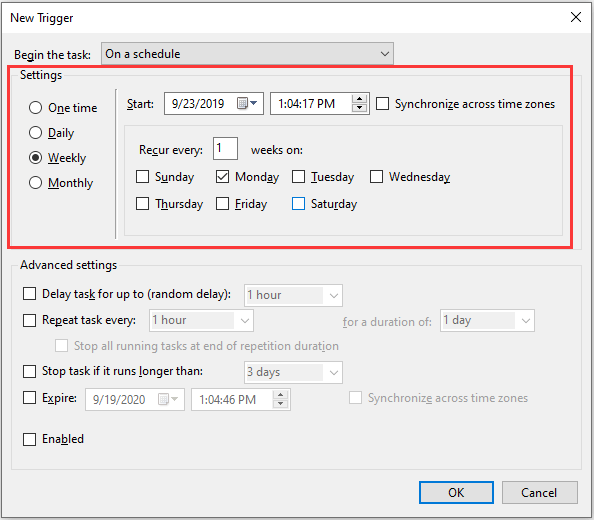Check the Saturday checkbox

(x=299, y=204)
